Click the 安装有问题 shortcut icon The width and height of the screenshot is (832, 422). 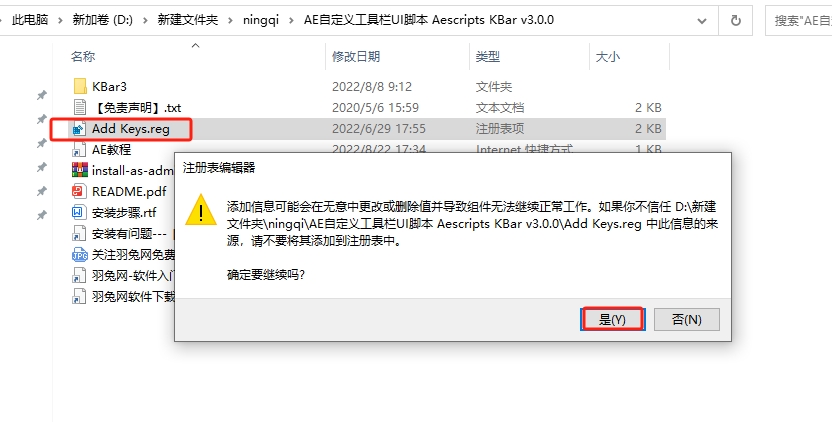click(x=80, y=233)
